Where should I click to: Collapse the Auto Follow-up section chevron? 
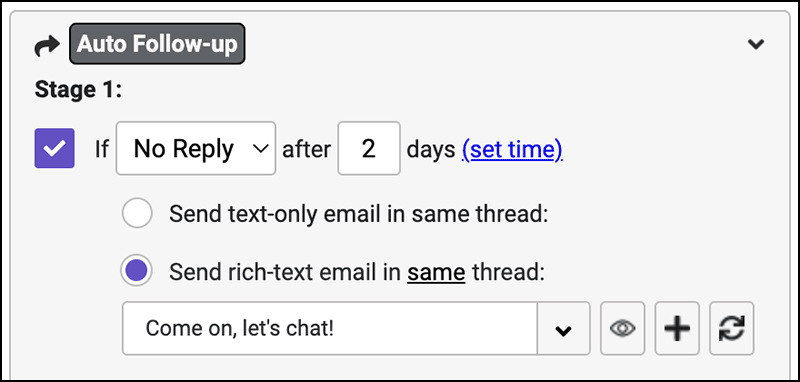click(x=756, y=44)
